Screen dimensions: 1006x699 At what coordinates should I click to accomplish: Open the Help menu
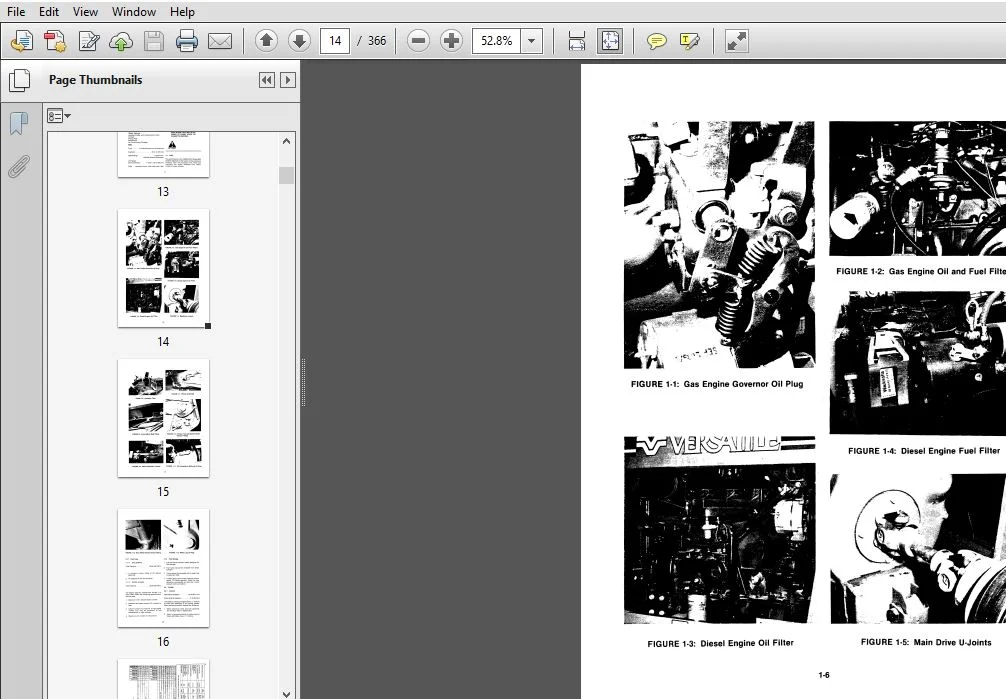182,12
